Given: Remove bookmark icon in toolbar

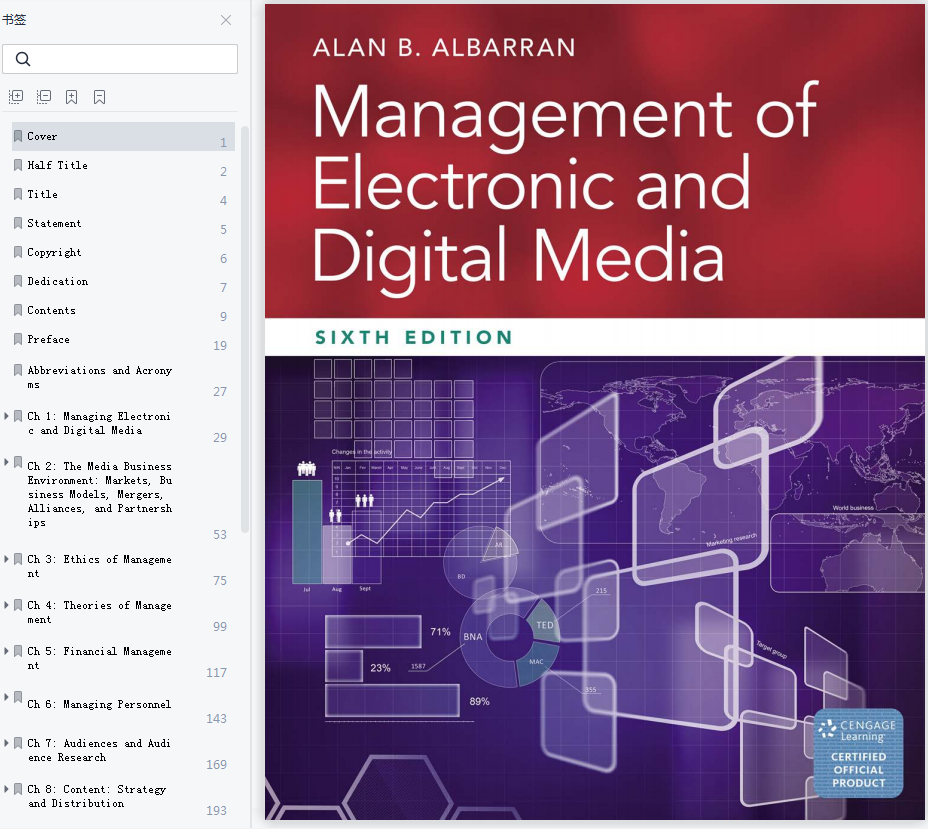Looking at the screenshot, I should [99, 96].
